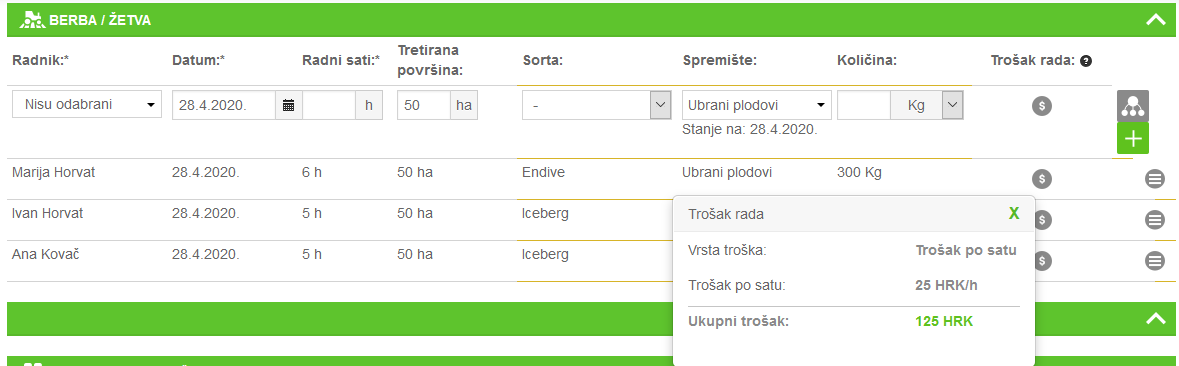
Task: Click the grey worker group icon
Action: point(1132,107)
